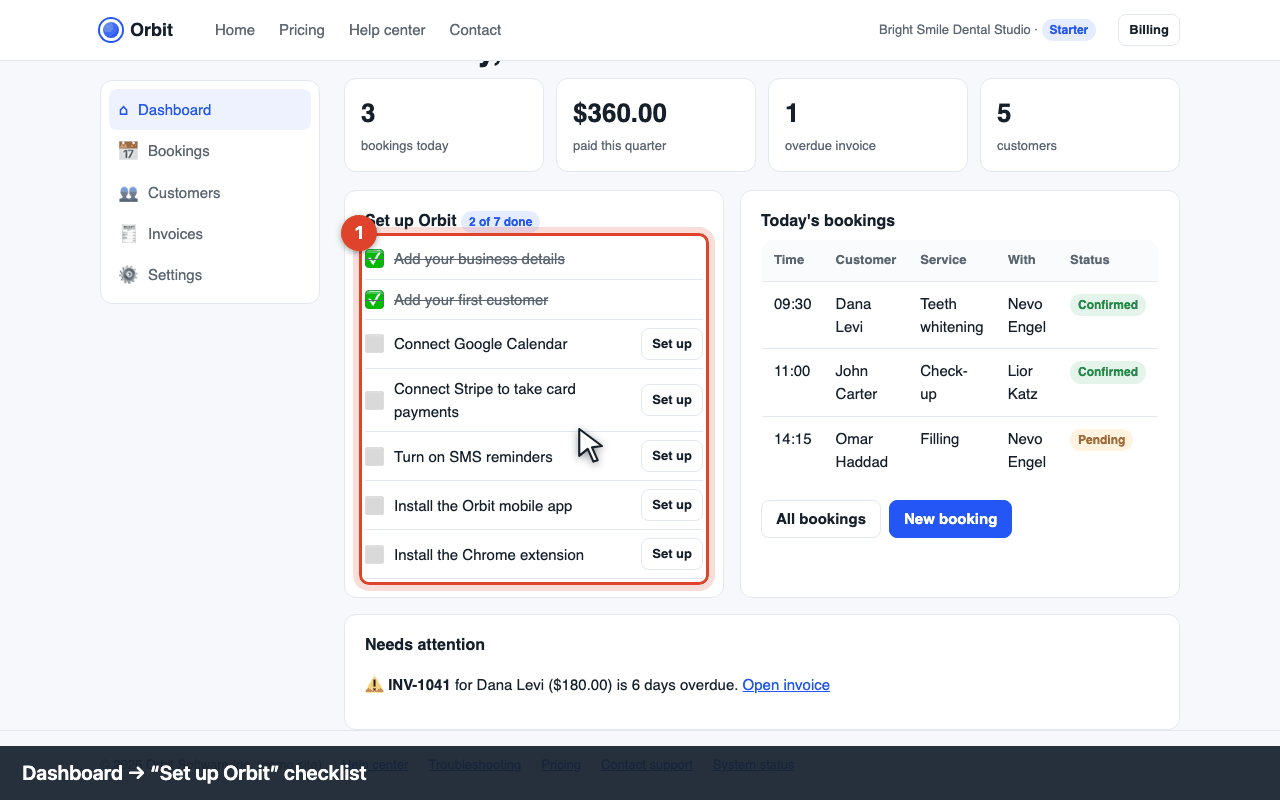Open Invoices via its document icon
Screen dimensions: 1280x800
point(128,234)
